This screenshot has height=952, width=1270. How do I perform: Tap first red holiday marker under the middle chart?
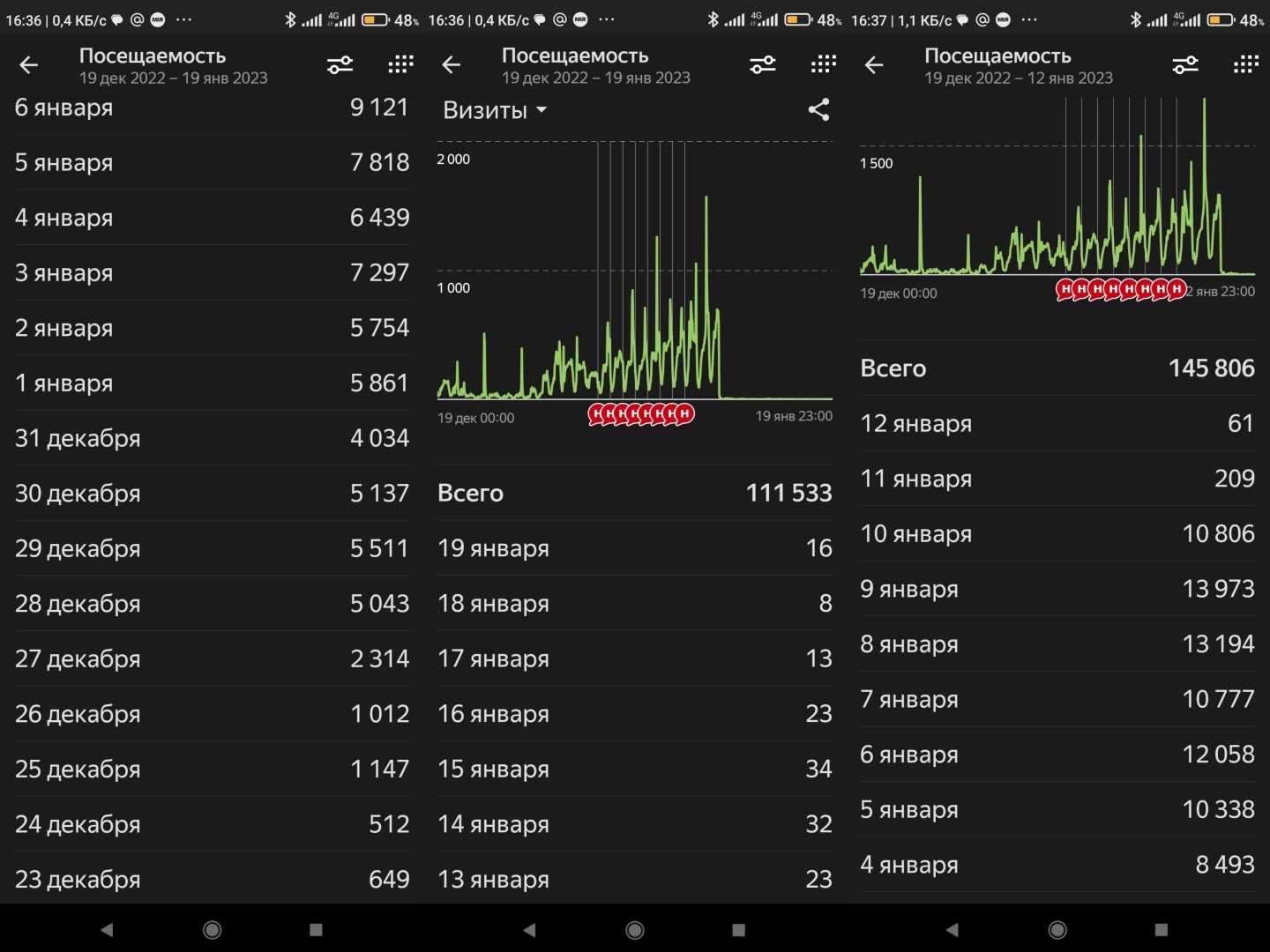click(597, 413)
